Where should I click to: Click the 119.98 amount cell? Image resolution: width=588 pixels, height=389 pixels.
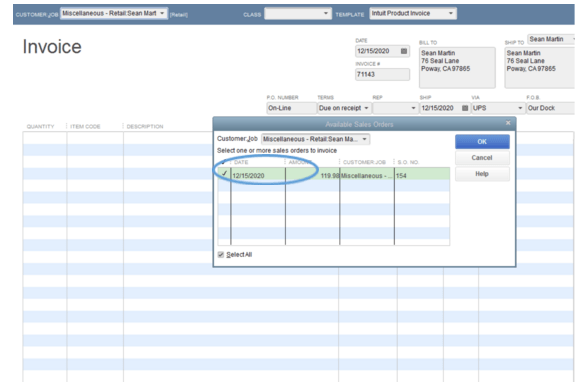(x=313, y=174)
